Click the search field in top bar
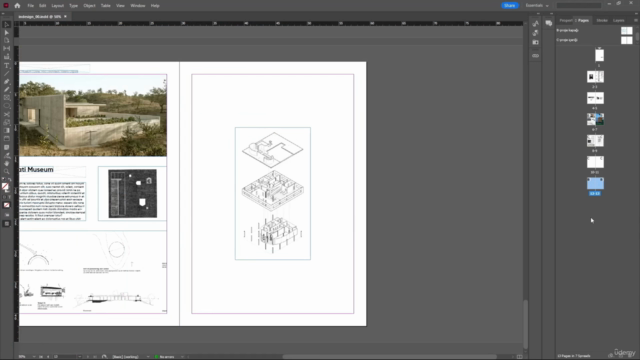 click(579, 6)
